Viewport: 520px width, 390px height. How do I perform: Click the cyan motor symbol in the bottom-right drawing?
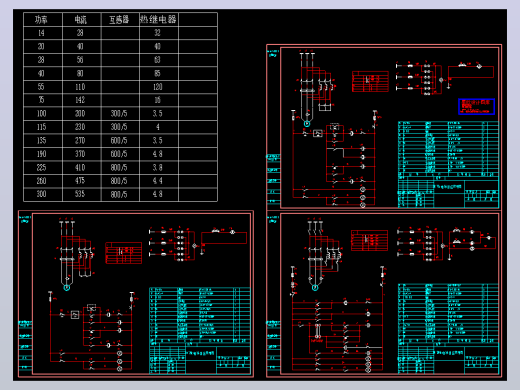(315, 287)
